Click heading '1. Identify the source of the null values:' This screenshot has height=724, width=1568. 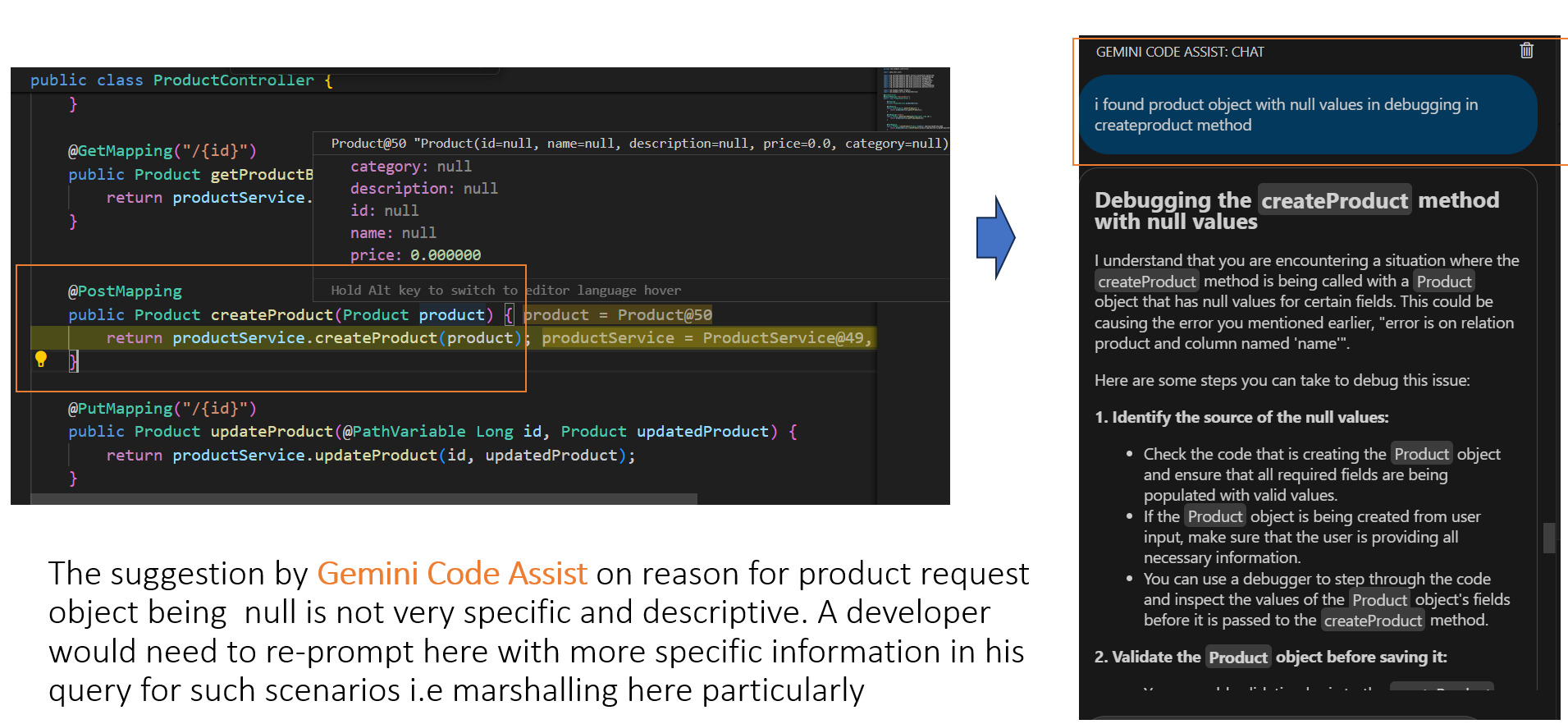click(x=1241, y=418)
